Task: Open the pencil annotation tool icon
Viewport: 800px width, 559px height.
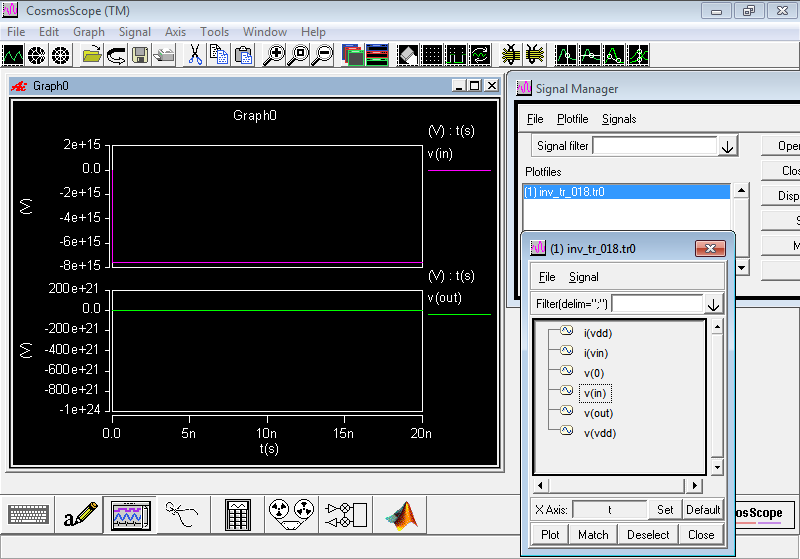Action: click(80, 515)
